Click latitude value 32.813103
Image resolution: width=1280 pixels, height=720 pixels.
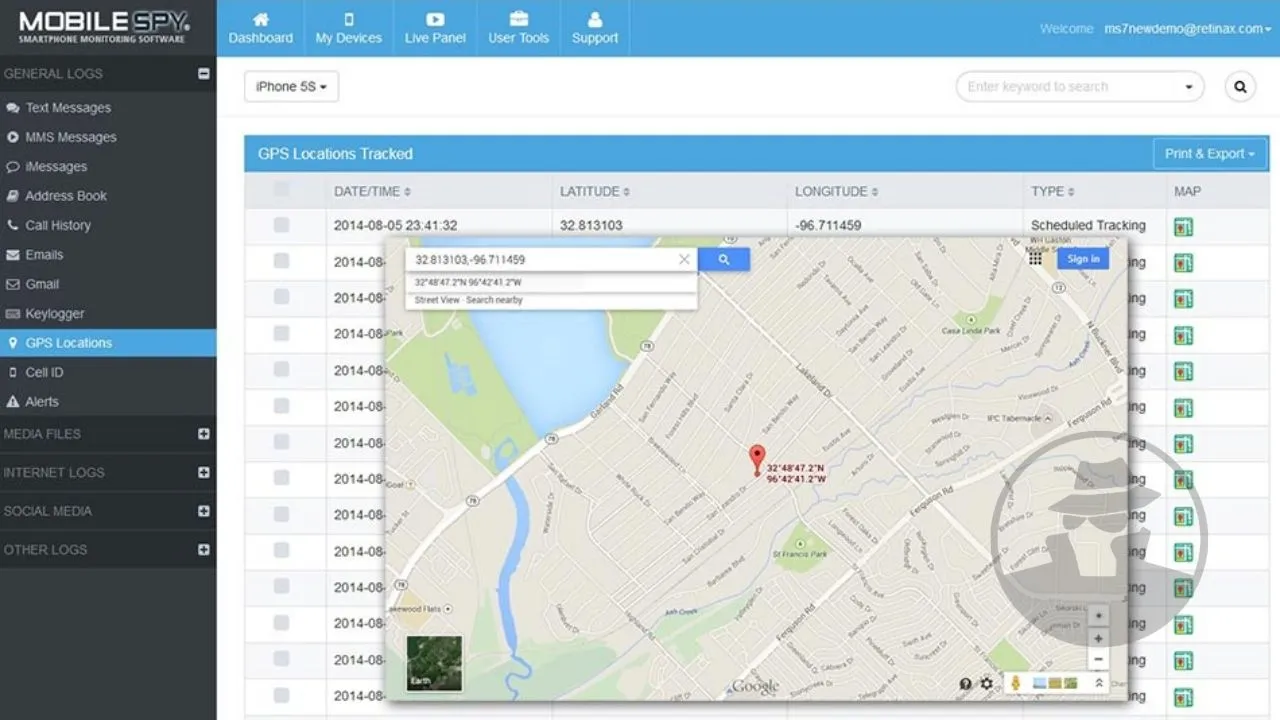(591, 226)
